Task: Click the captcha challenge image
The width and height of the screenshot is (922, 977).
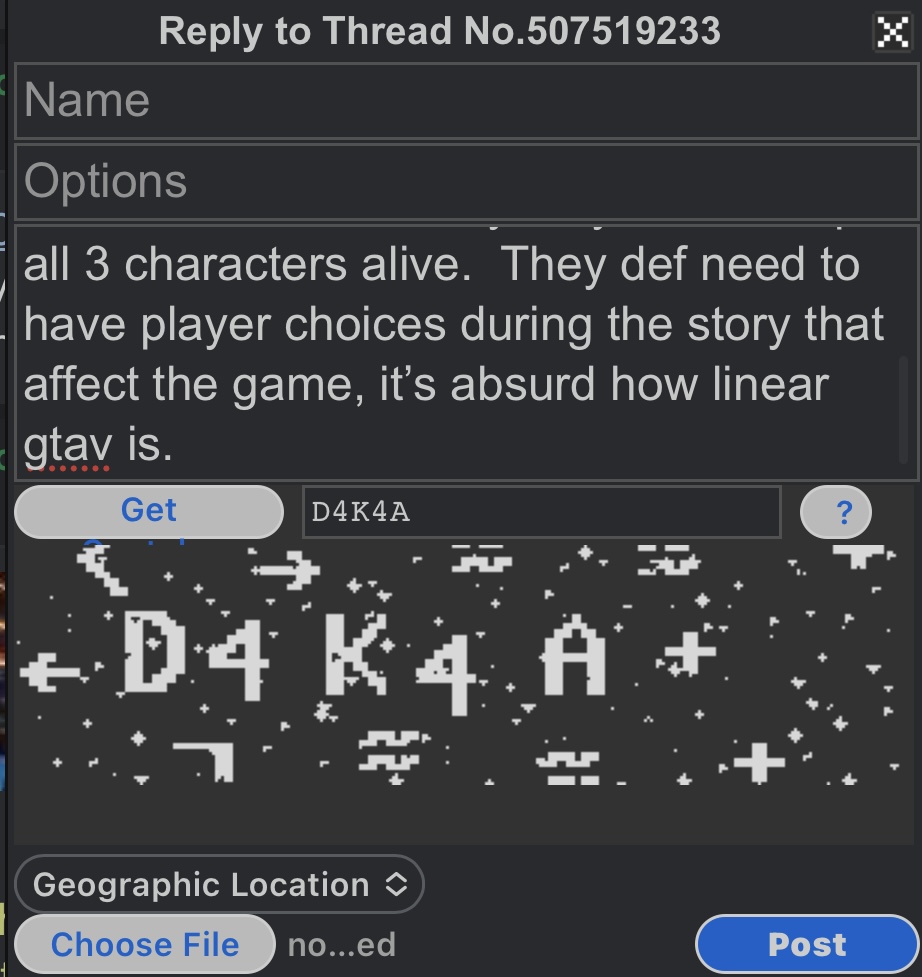Action: [x=458, y=664]
